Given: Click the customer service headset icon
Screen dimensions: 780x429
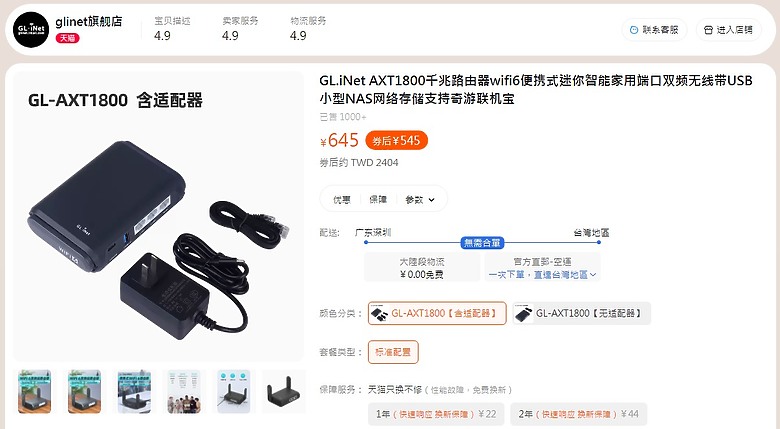Looking at the screenshot, I should tap(634, 30).
